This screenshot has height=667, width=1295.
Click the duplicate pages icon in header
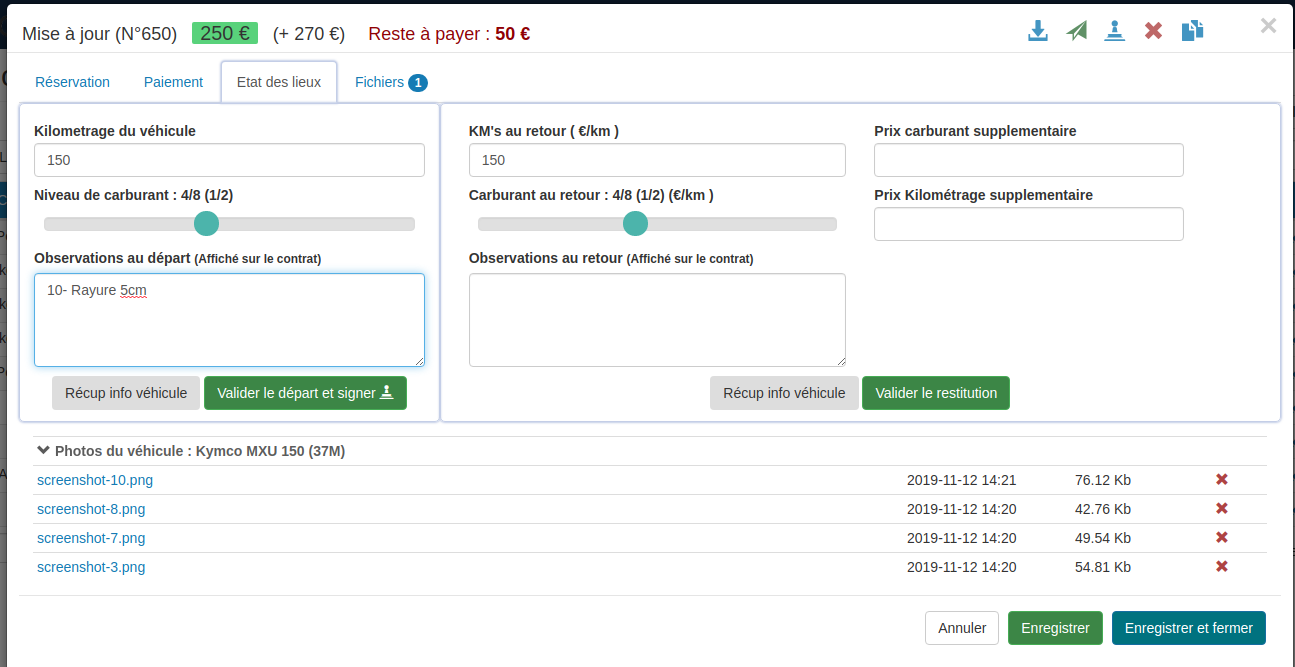(1192, 31)
